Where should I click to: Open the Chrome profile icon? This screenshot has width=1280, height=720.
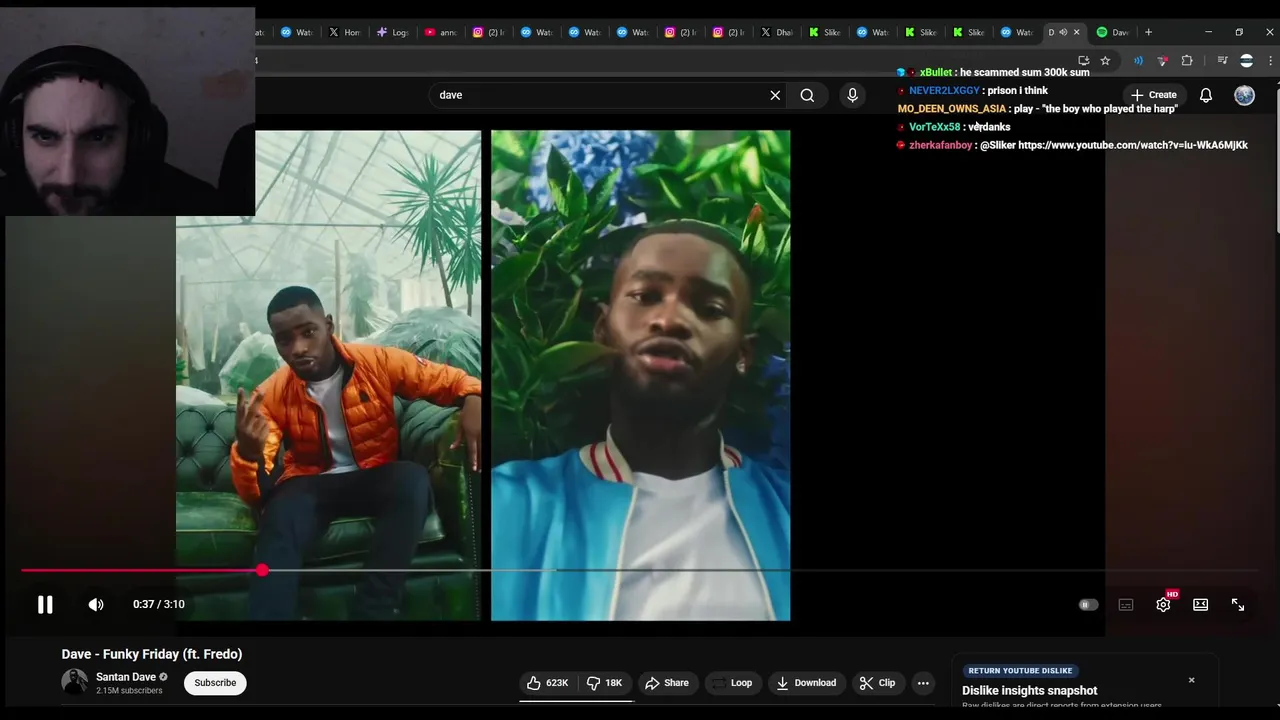pos(1246,61)
